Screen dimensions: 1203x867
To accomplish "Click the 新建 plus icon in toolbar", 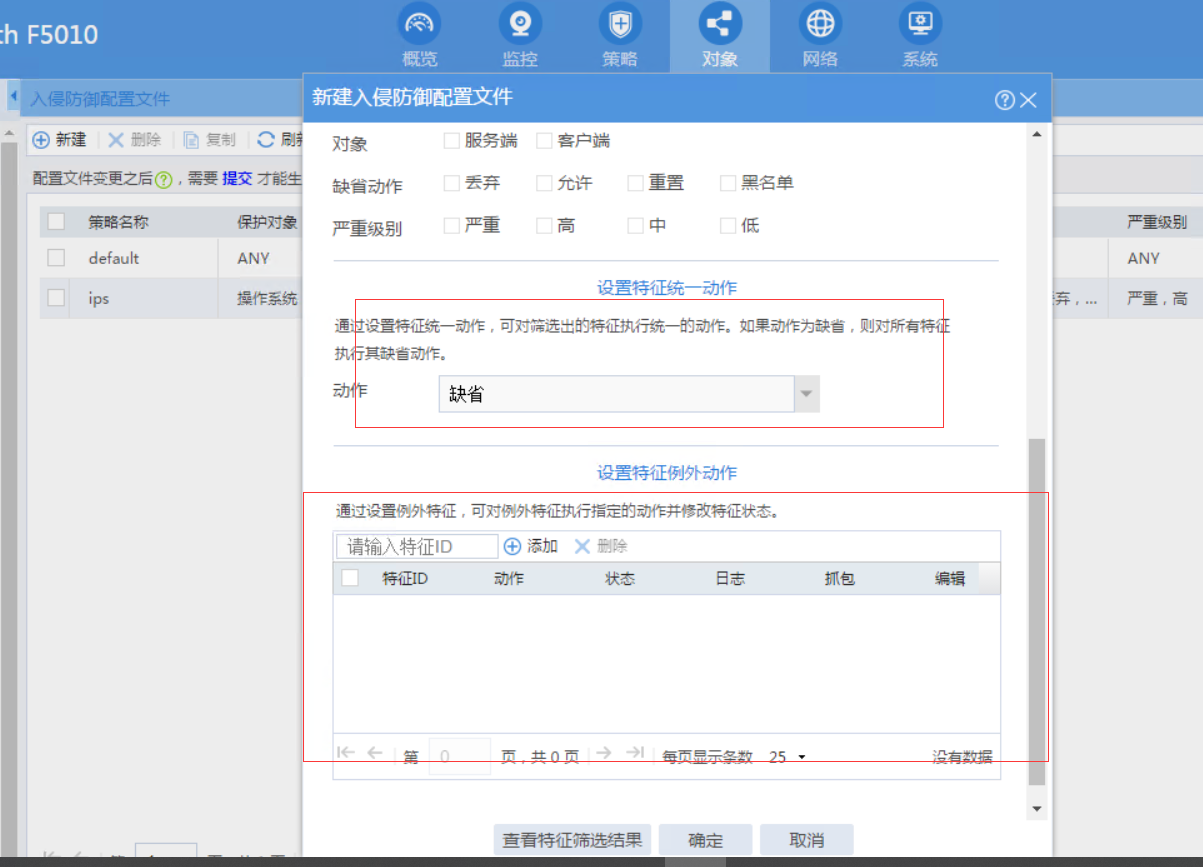I will (x=42, y=140).
